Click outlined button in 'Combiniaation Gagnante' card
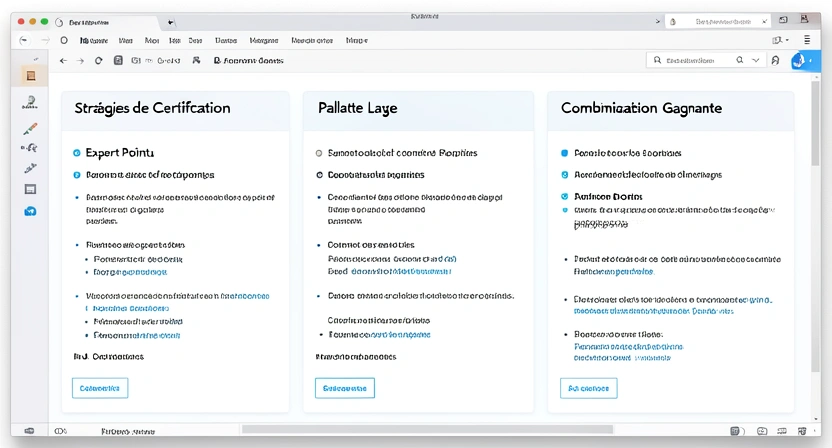 pos(588,388)
